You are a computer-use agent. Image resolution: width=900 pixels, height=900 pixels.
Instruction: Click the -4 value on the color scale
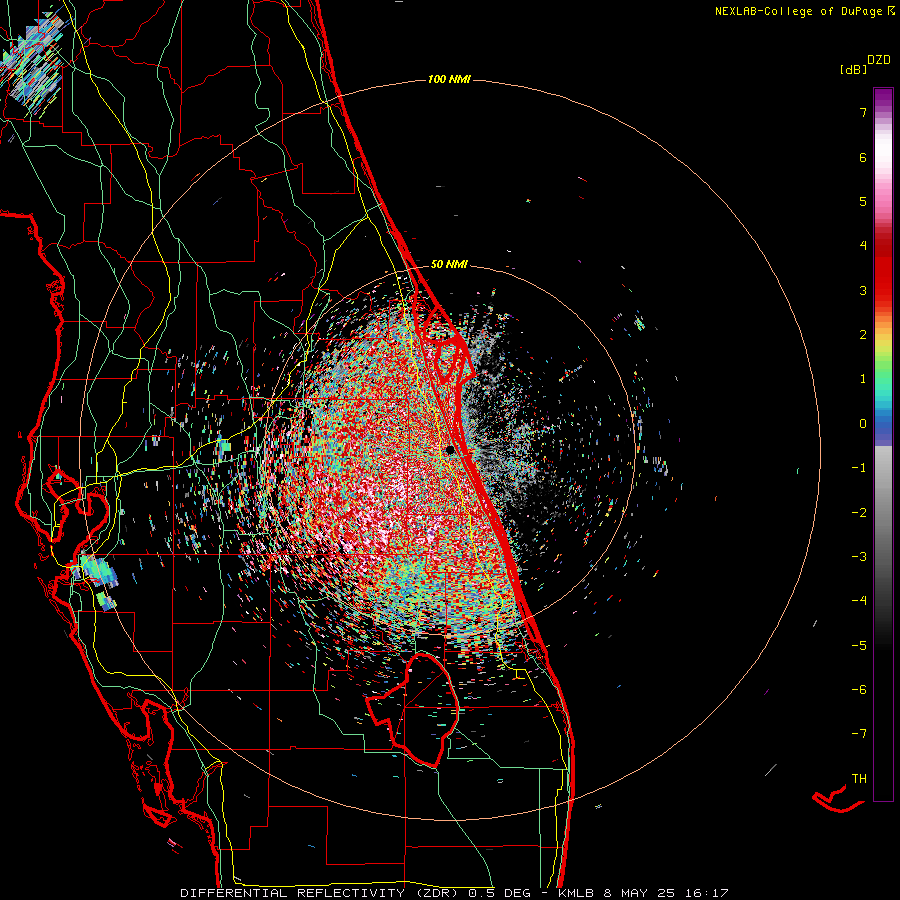pos(859,601)
